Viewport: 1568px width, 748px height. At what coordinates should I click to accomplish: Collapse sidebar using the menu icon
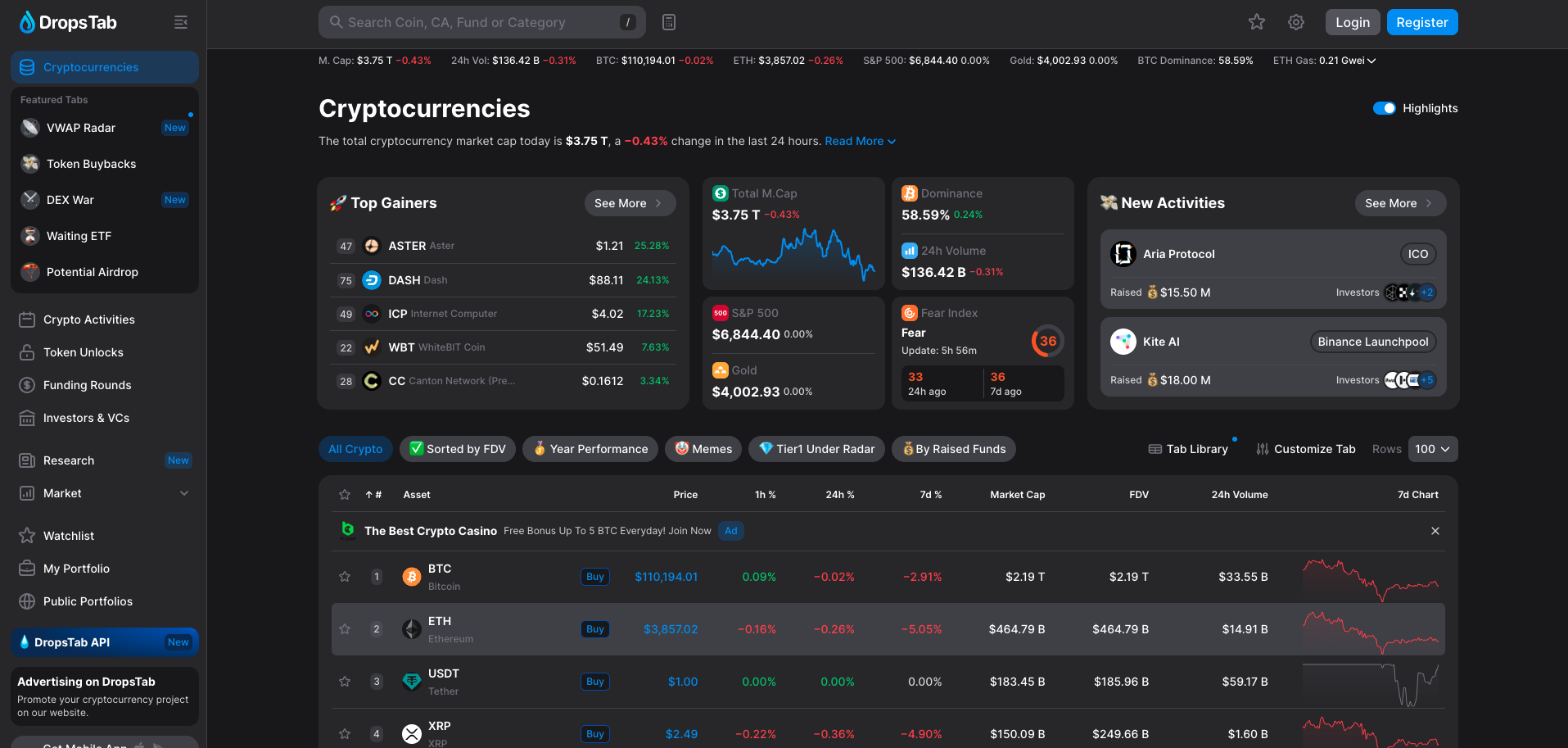coord(181,22)
